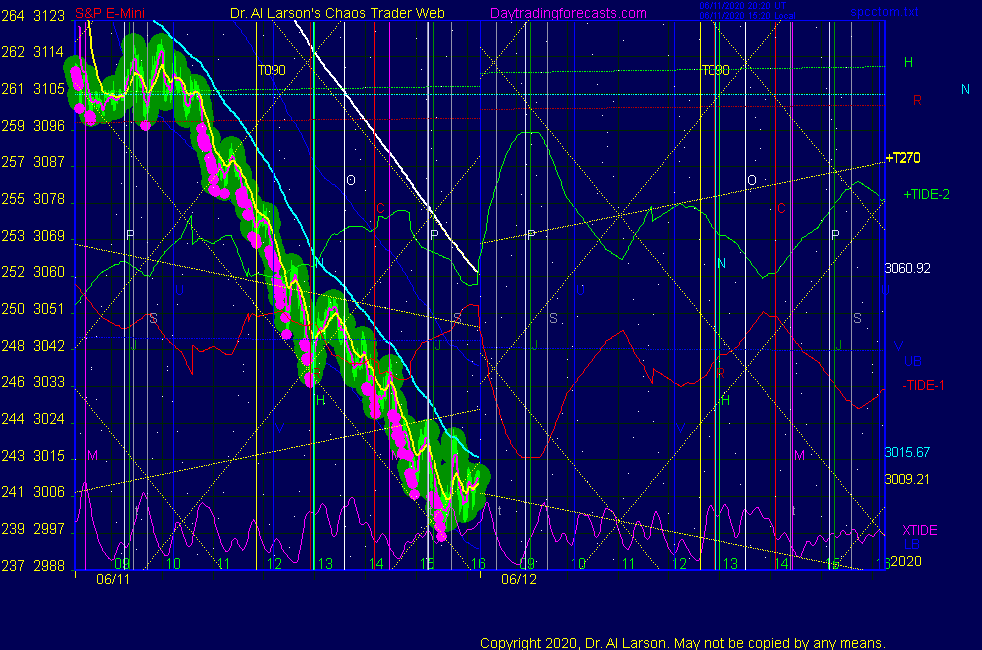
Task: Select the 3114 axis price label
Action: tap(49, 52)
